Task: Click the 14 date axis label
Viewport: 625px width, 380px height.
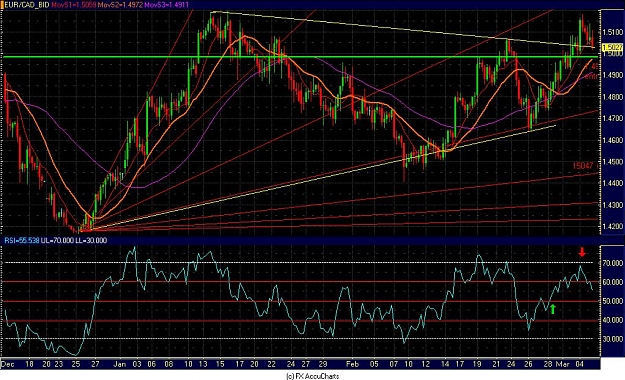Action: (x=445, y=364)
